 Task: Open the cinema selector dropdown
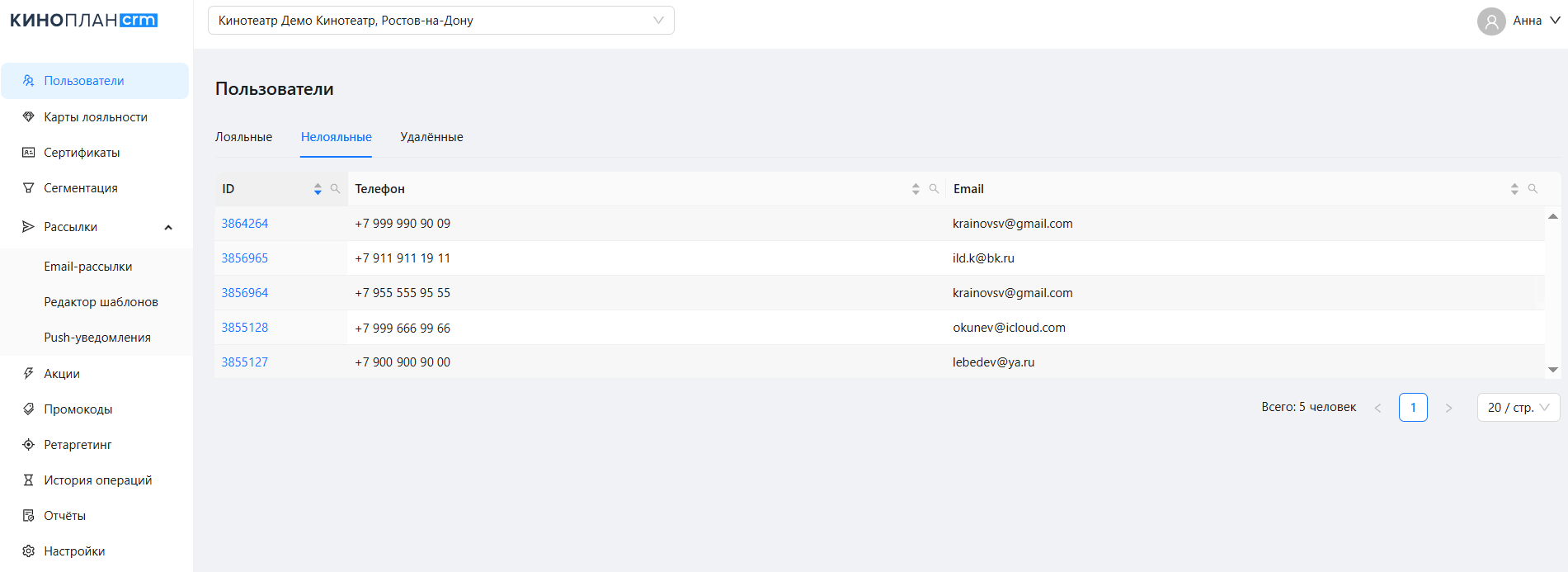click(440, 21)
